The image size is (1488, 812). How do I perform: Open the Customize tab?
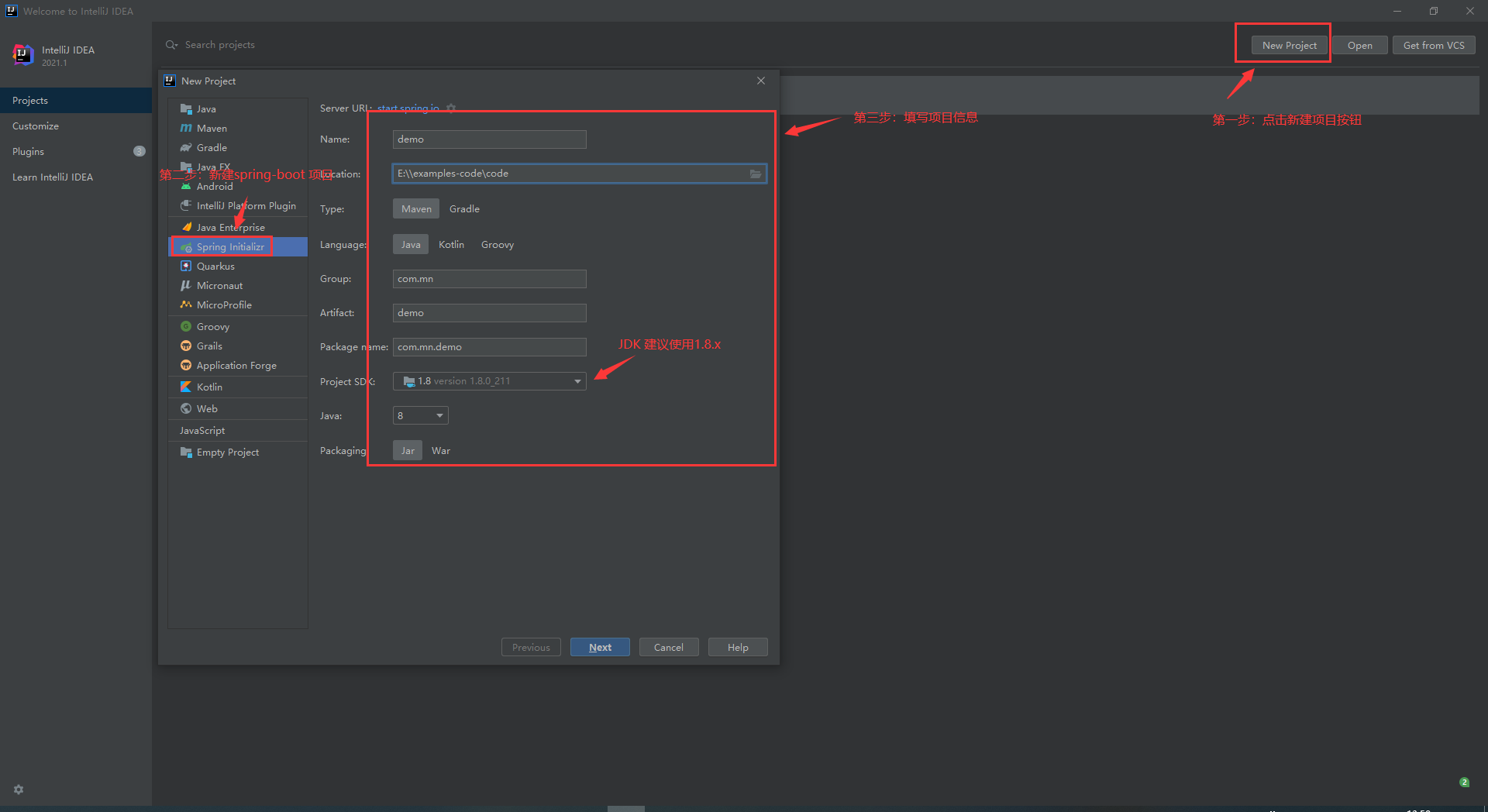pyautogui.click(x=76, y=126)
